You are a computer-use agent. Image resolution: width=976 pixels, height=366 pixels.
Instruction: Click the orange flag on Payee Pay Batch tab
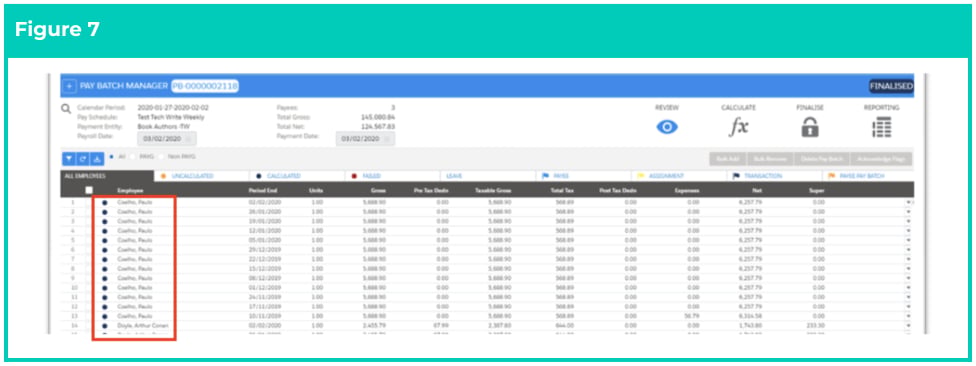pos(832,176)
